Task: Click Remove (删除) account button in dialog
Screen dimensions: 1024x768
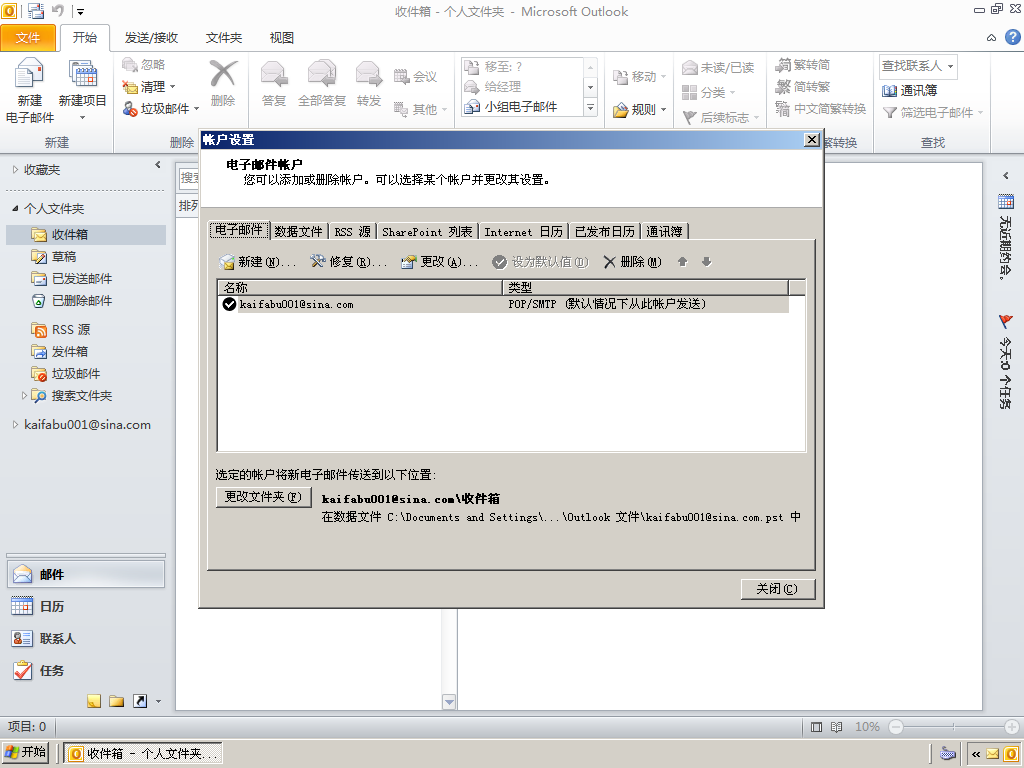Action: (632, 262)
